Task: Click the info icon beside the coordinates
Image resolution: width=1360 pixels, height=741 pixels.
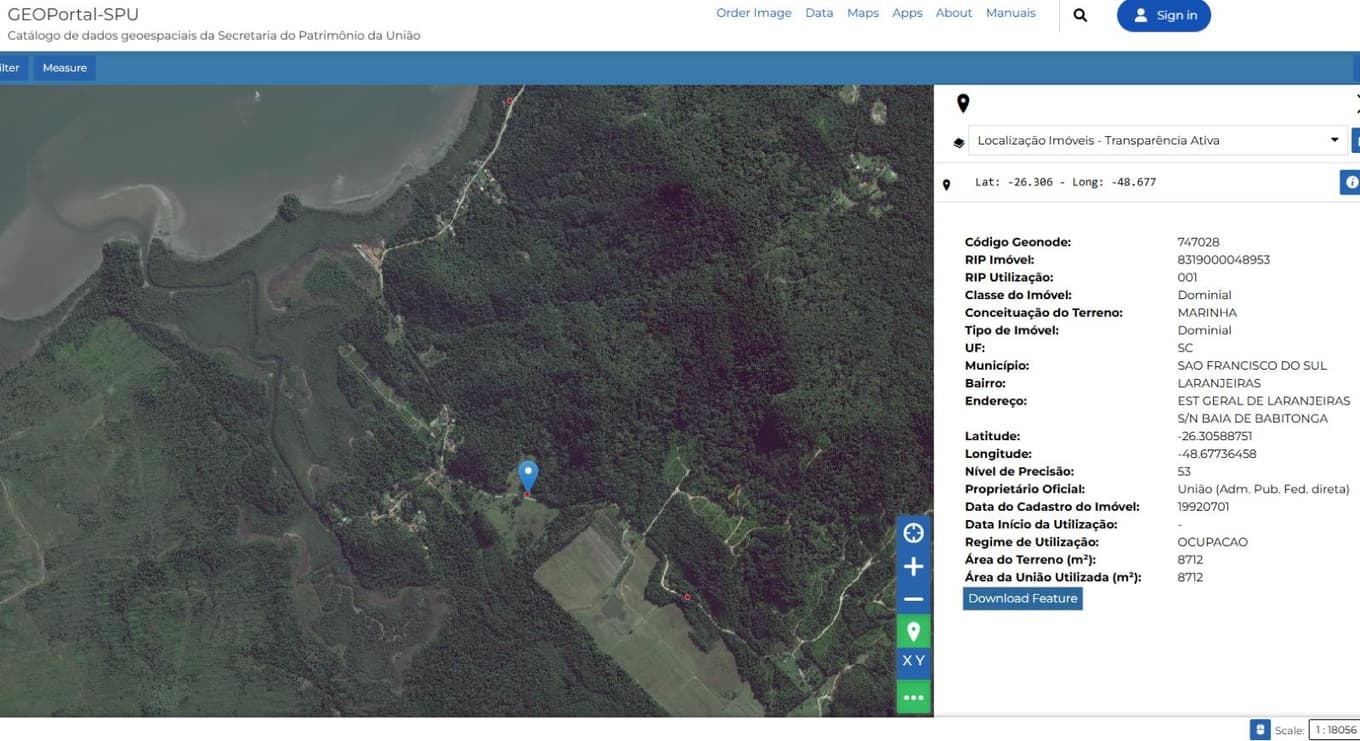Action: [1351, 182]
